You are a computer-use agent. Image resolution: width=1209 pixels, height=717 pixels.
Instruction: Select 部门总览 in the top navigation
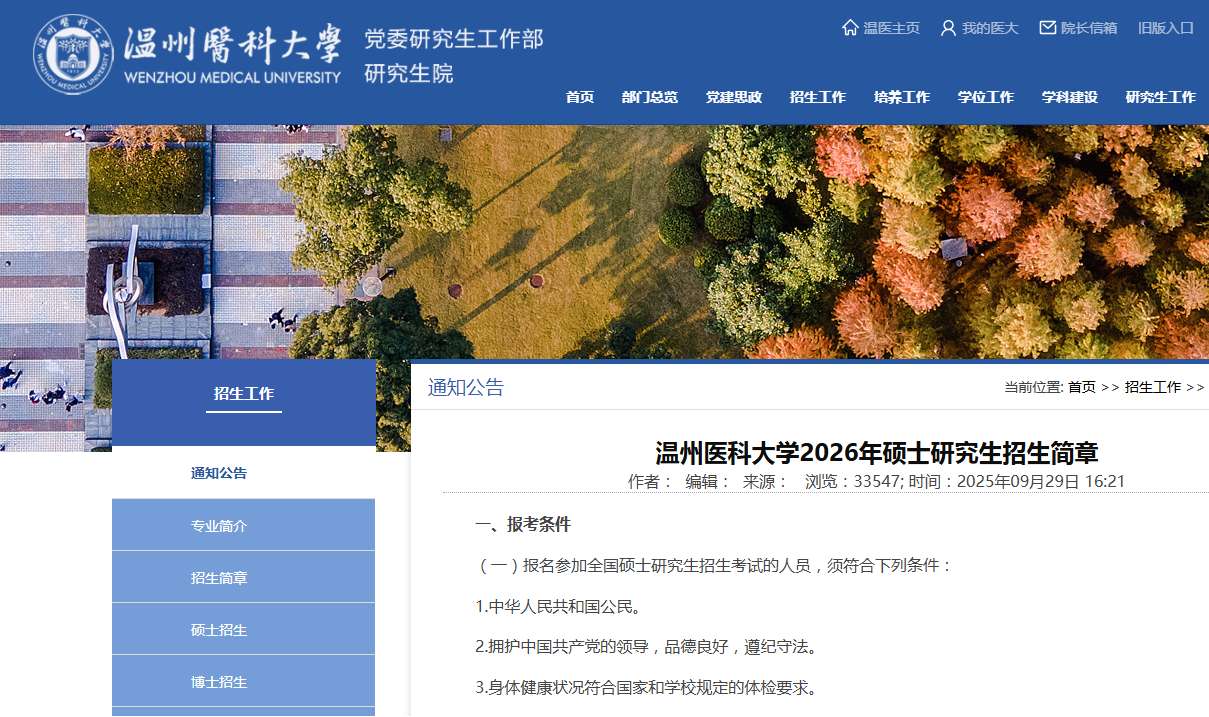(649, 97)
